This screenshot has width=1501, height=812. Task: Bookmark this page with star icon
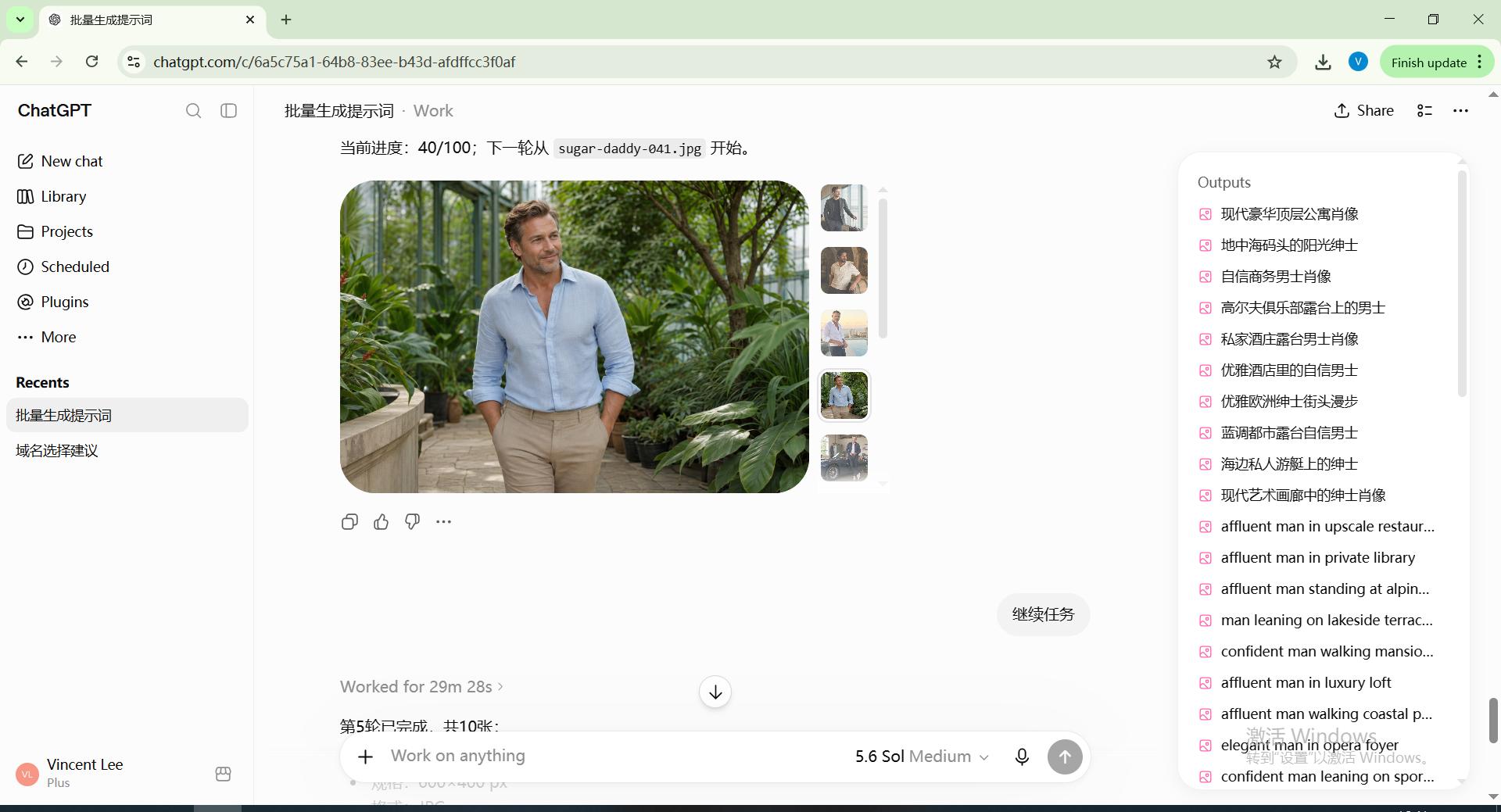coord(1274,62)
